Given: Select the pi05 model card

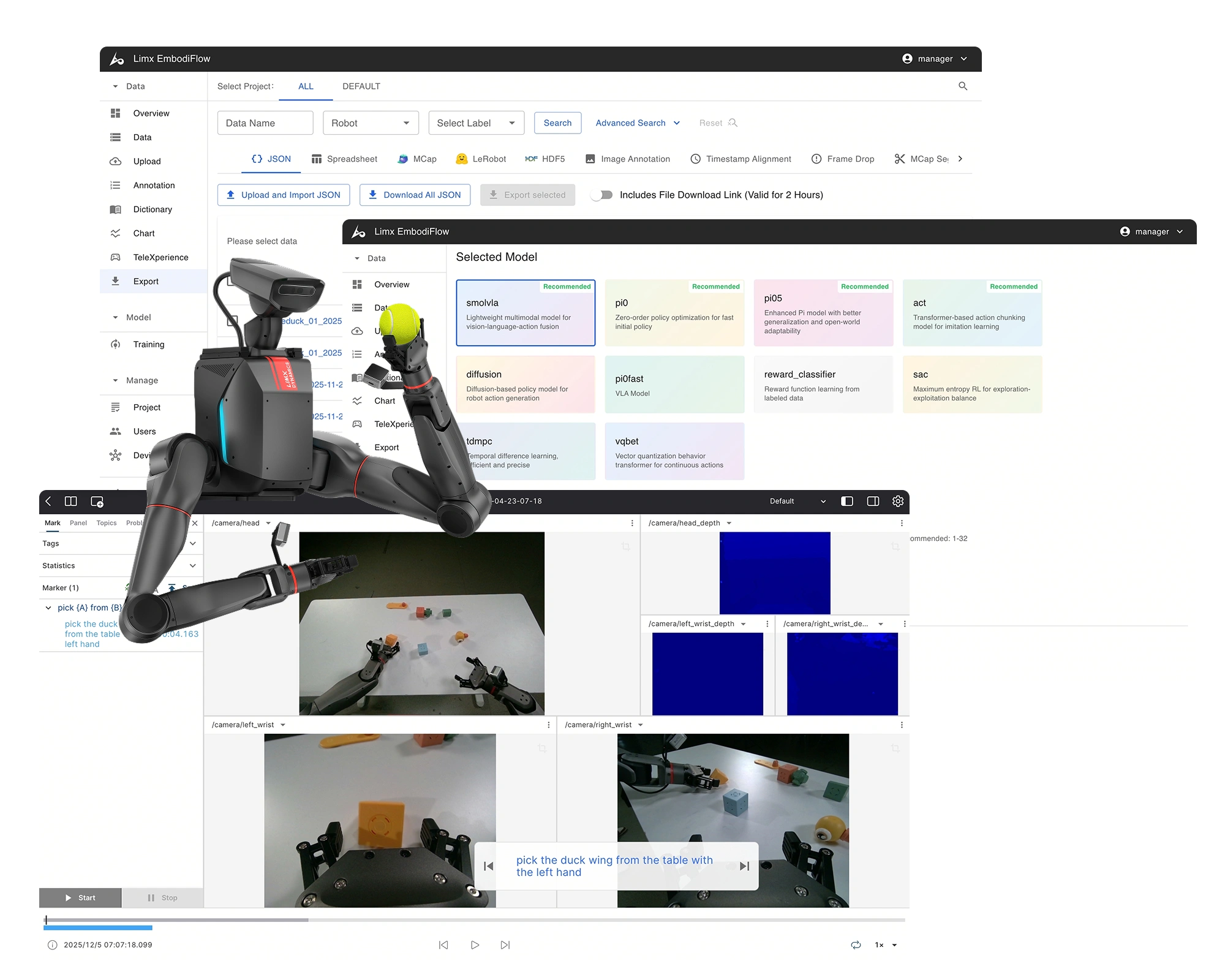Looking at the screenshot, I should (x=823, y=313).
